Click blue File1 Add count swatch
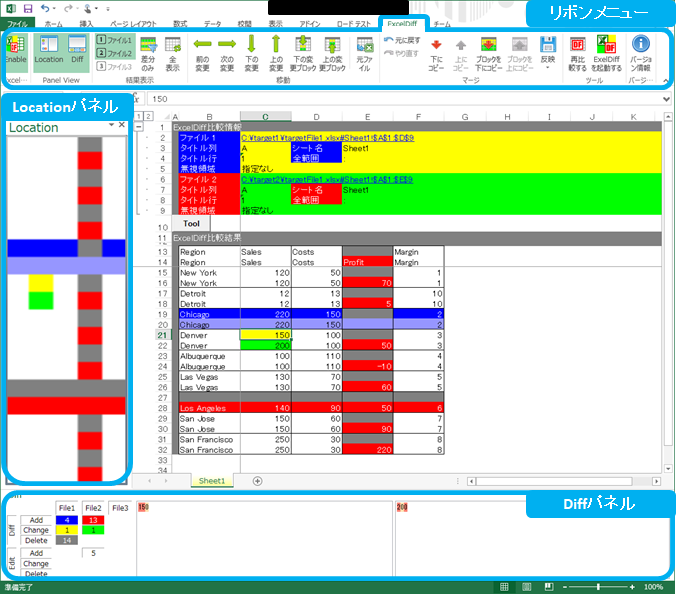 [x=67, y=520]
